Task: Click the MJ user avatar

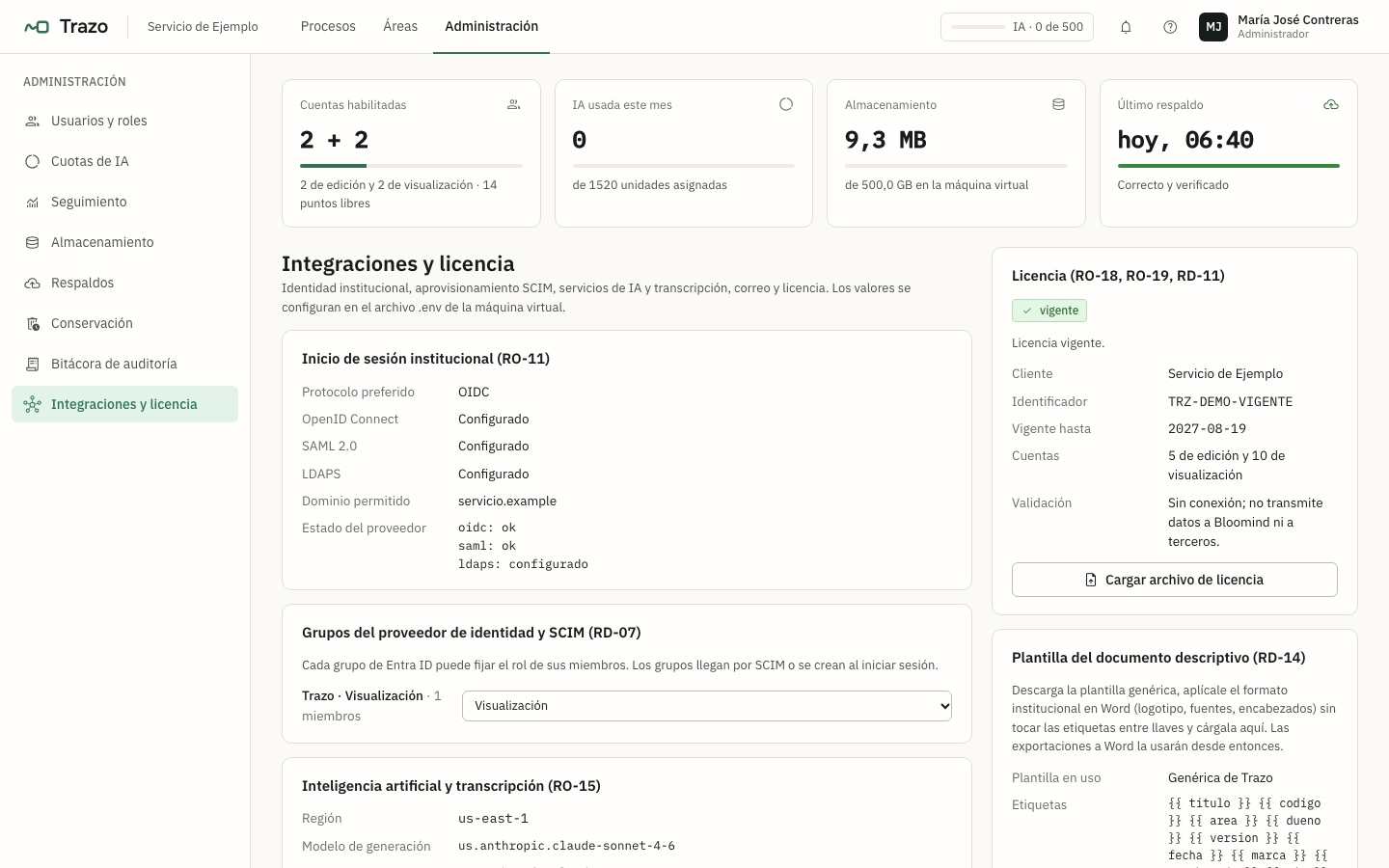Action: (1213, 27)
